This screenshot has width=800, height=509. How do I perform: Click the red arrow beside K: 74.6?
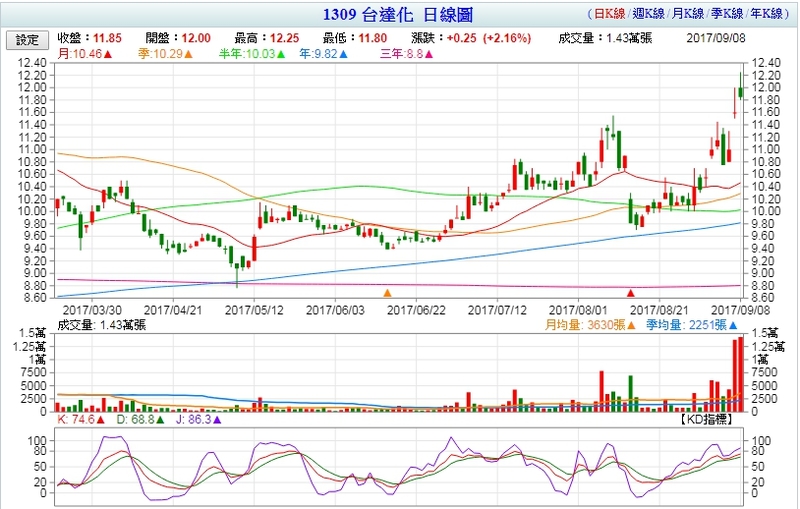click(x=101, y=420)
